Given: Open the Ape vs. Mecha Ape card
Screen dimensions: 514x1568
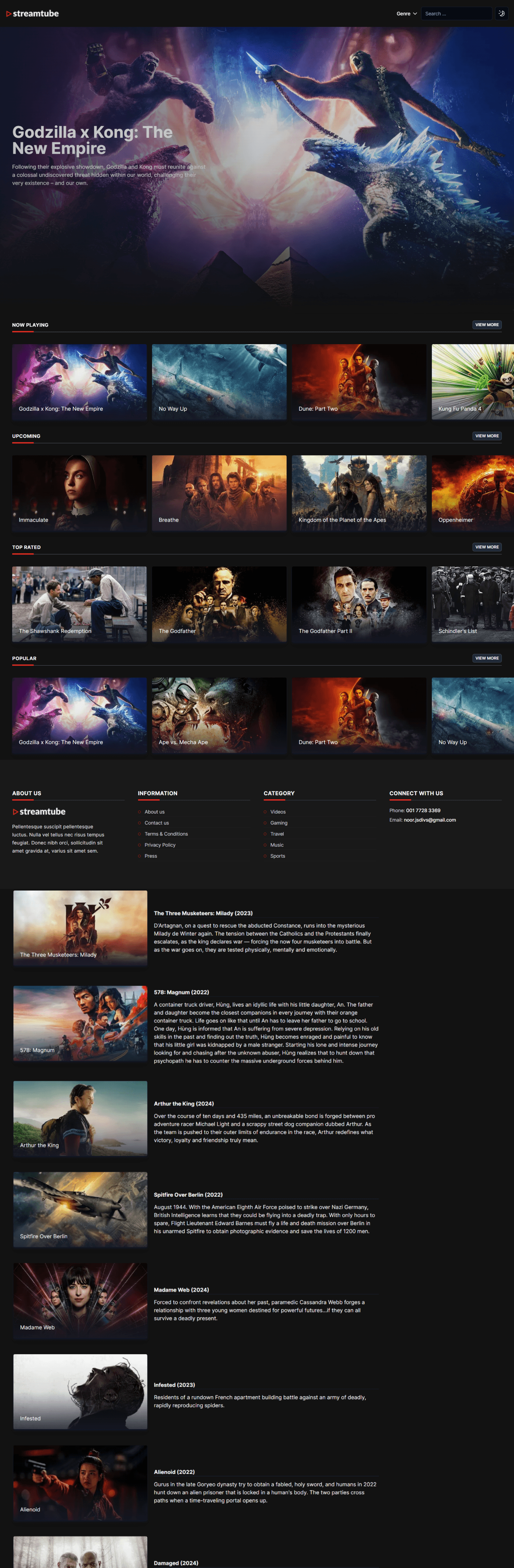Looking at the screenshot, I should 219,715.
